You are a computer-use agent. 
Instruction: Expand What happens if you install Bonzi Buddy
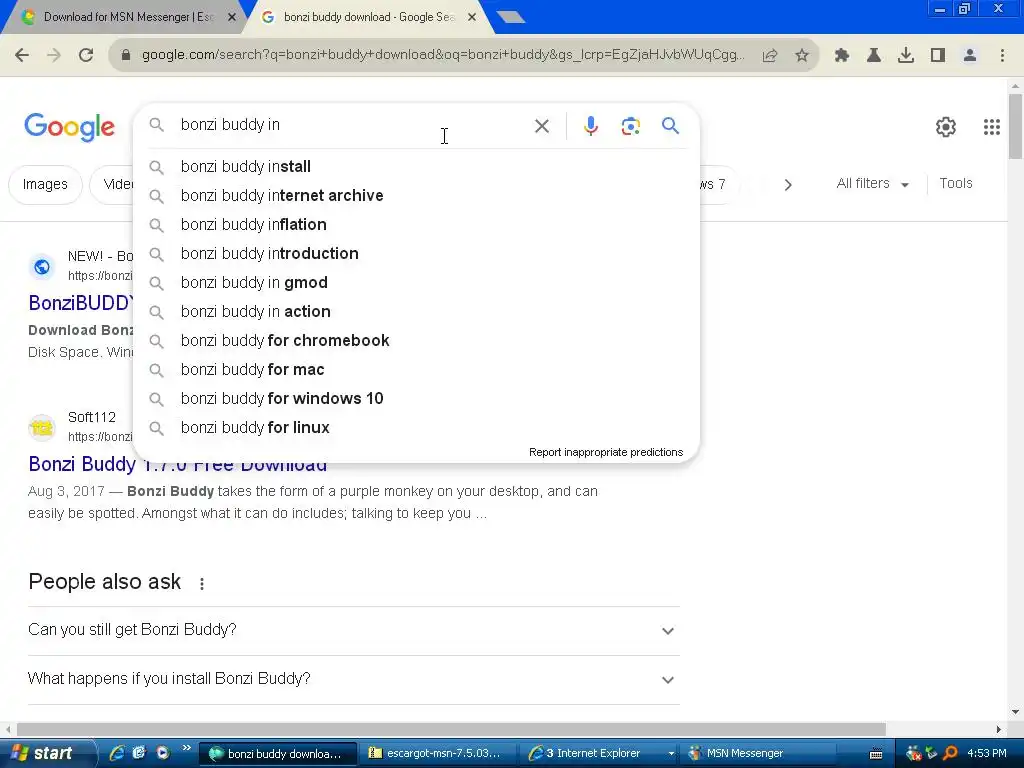coord(353,679)
